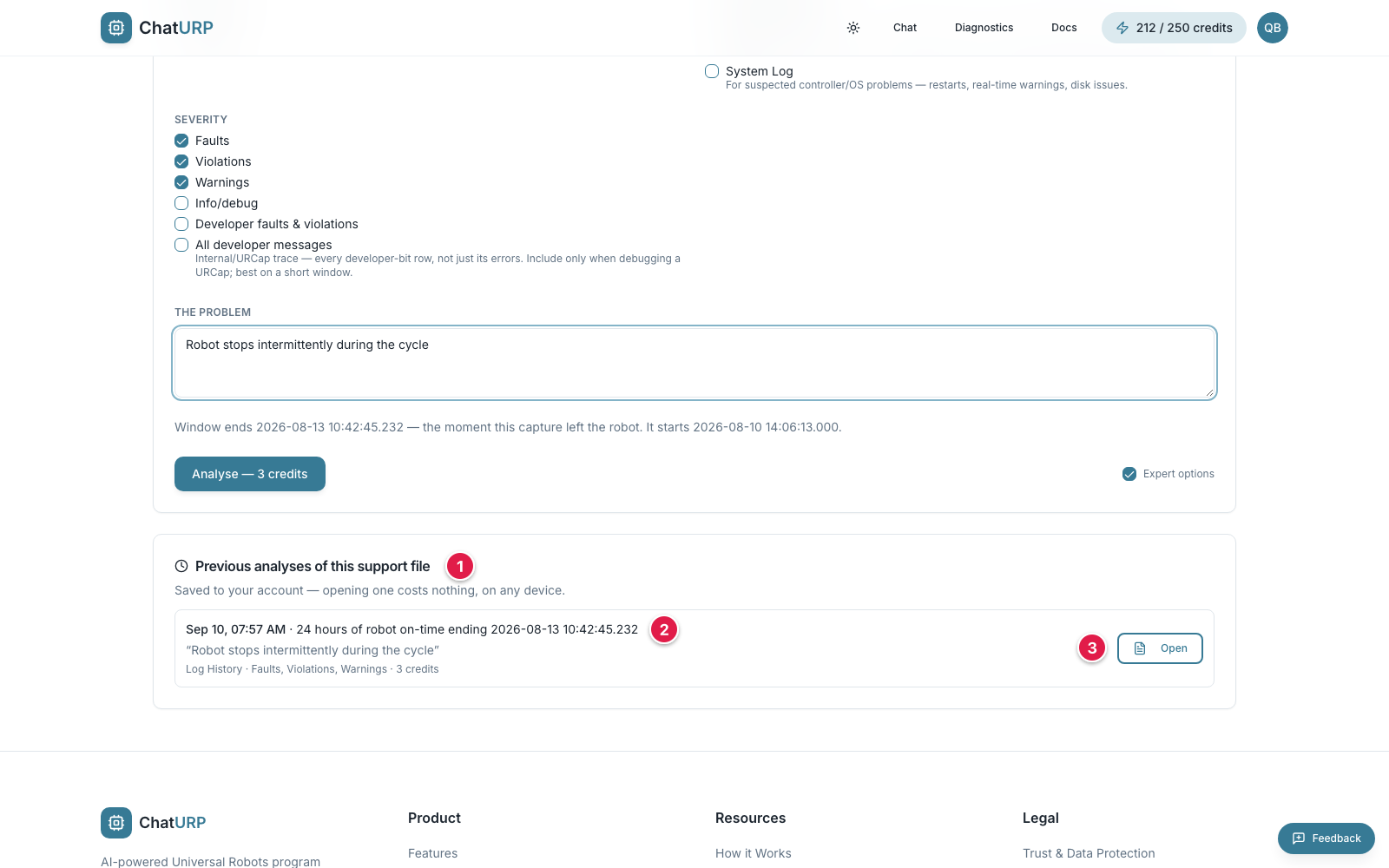Open the How it Works footer link

tap(754, 853)
